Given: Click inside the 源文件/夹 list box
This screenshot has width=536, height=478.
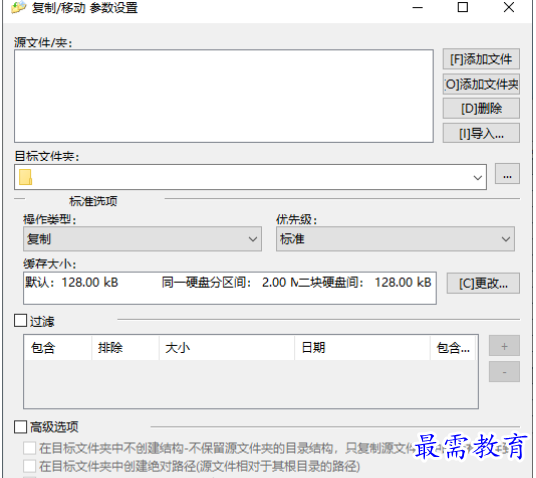Looking at the screenshot, I should point(224,96).
